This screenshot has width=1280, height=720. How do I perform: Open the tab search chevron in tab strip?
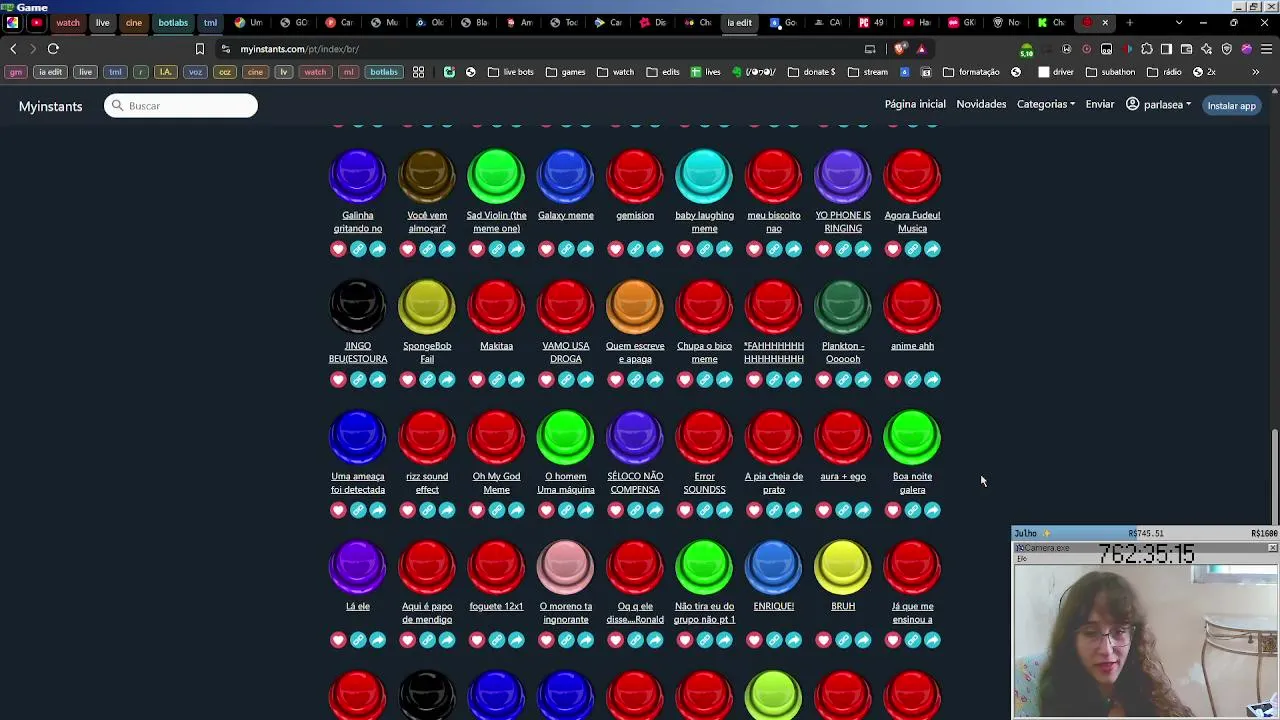point(1179,22)
